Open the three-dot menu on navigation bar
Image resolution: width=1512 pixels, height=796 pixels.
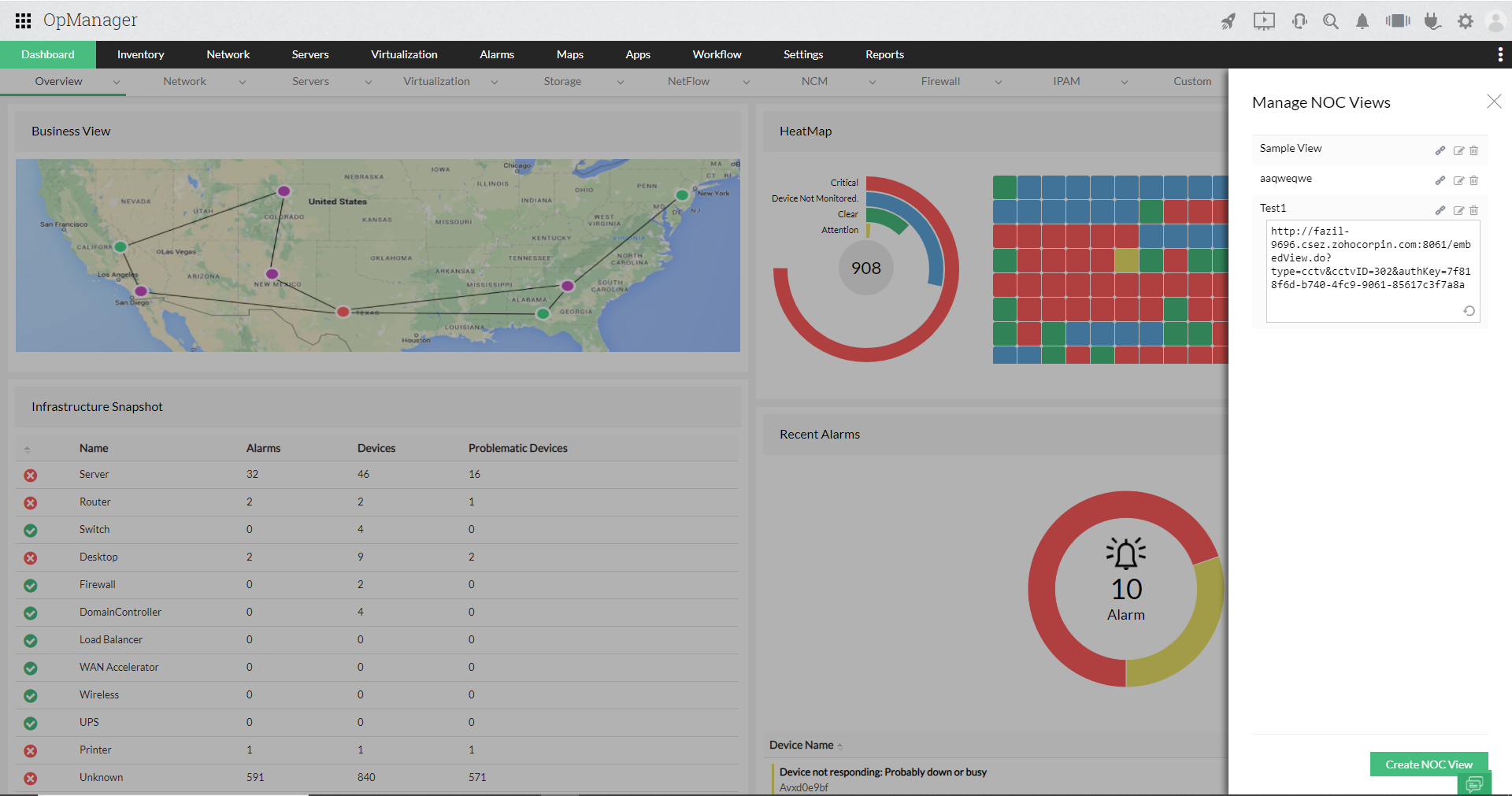point(1500,54)
